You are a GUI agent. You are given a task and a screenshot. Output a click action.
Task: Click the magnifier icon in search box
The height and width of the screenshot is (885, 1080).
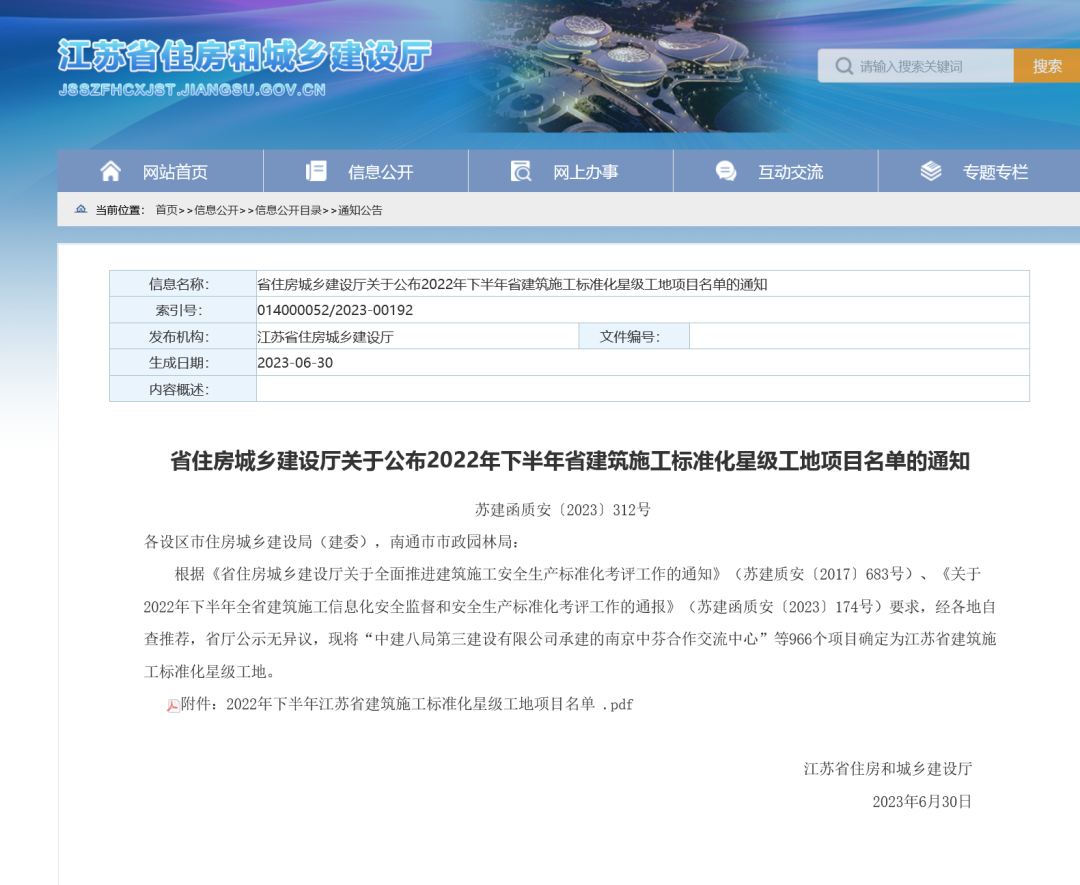(844, 66)
